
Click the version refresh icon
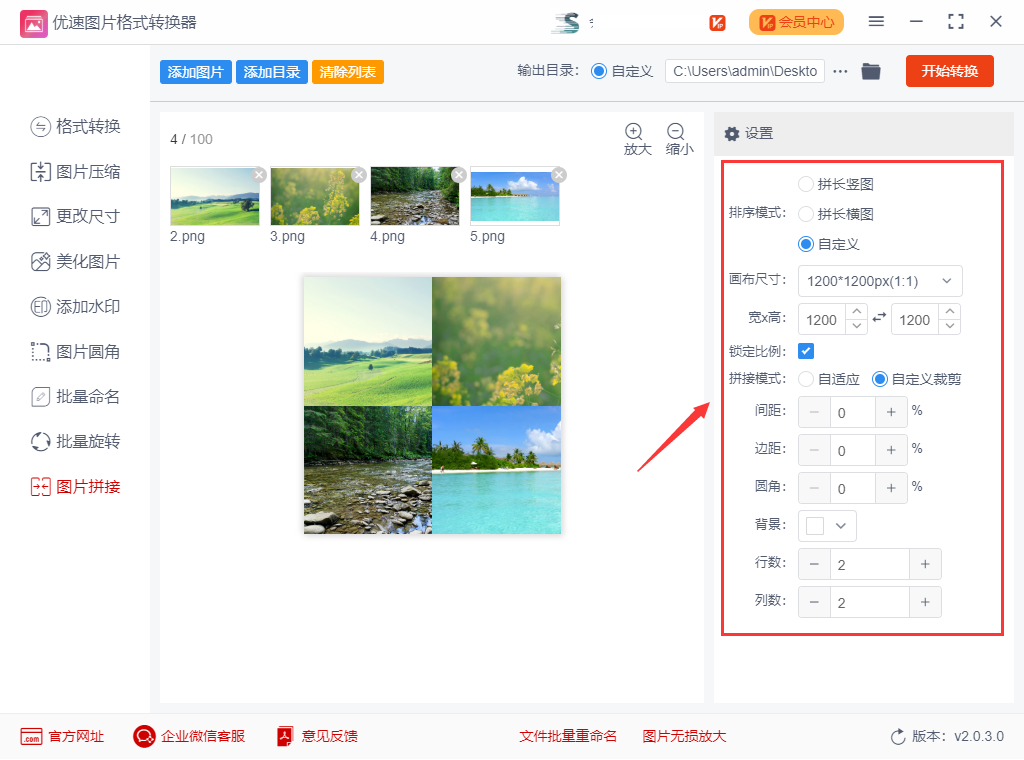tap(898, 736)
